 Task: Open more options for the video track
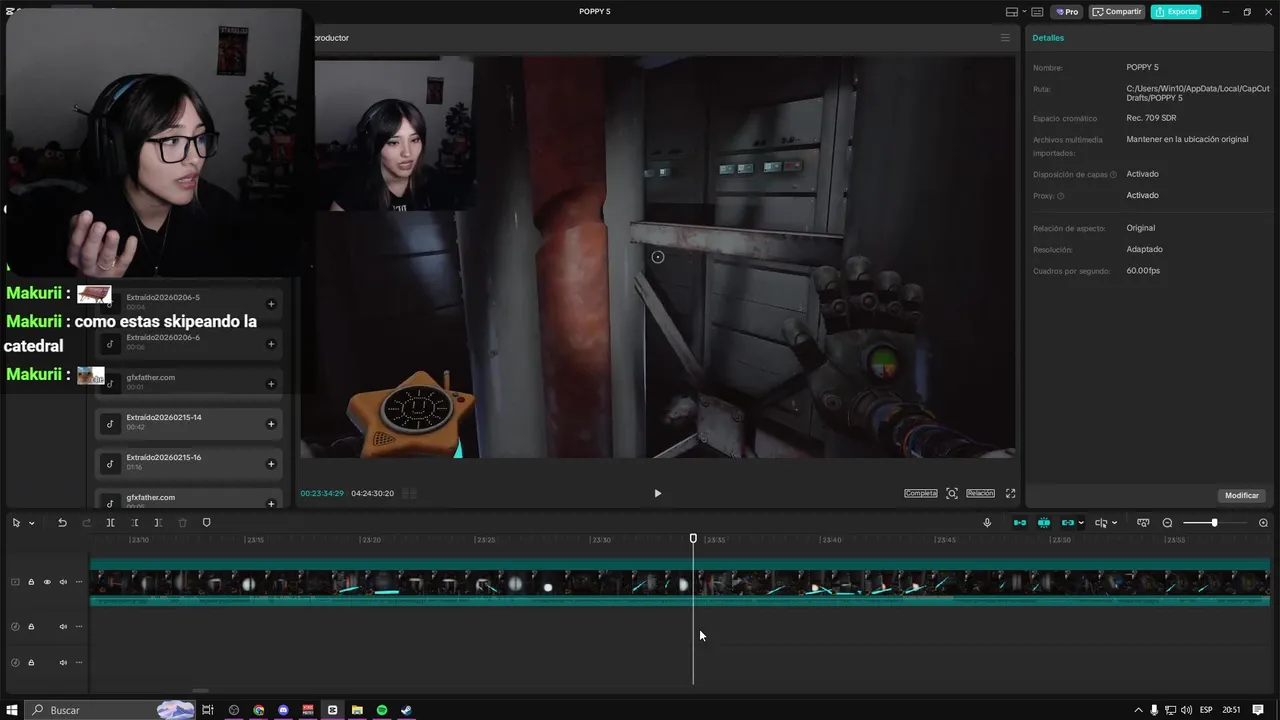point(79,582)
